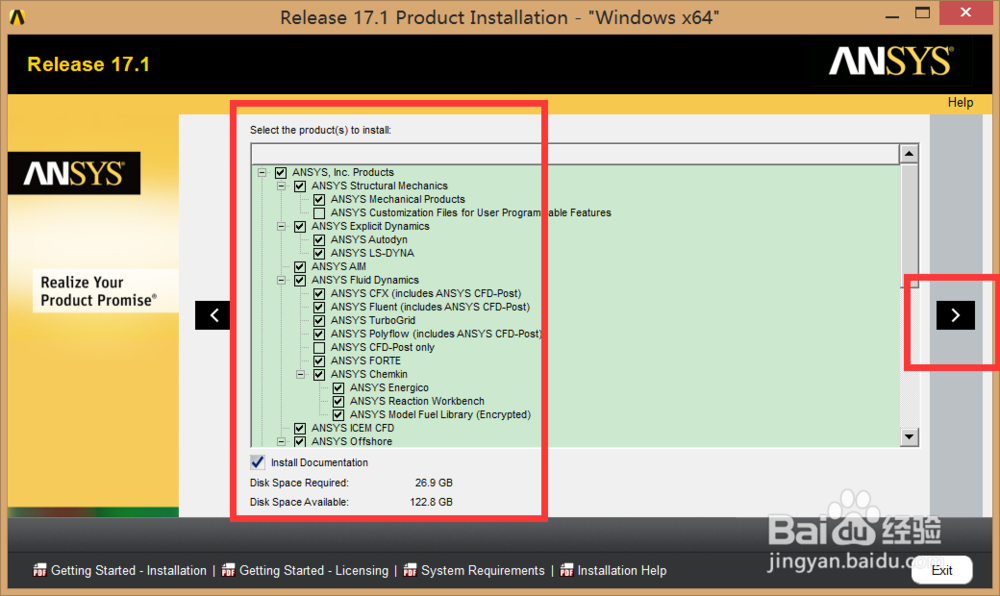Toggle ANSYS Chemkin checkbox
The height and width of the screenshot is (596, 1000).
pyautogui.click(x=319, y=374)
